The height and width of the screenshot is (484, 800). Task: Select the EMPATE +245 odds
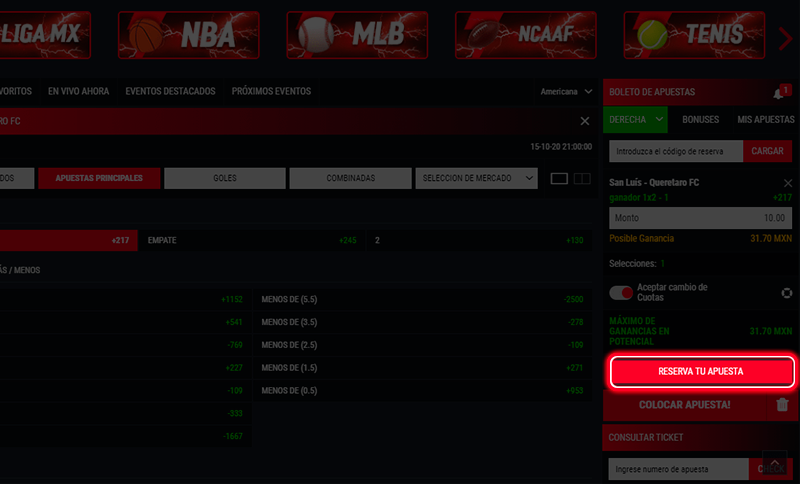tap(252, 240)
